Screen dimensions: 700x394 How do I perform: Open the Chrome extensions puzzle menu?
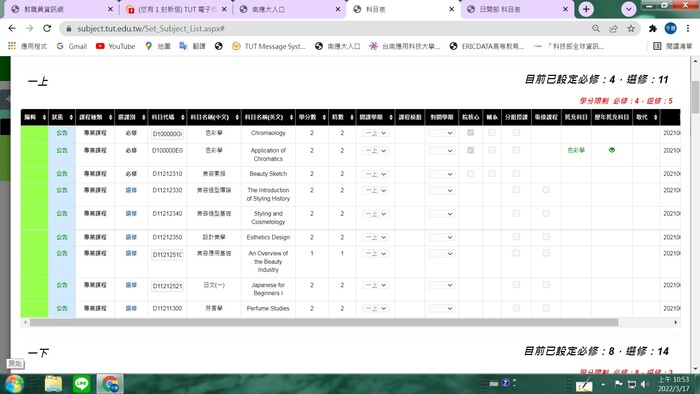(653, 29)
